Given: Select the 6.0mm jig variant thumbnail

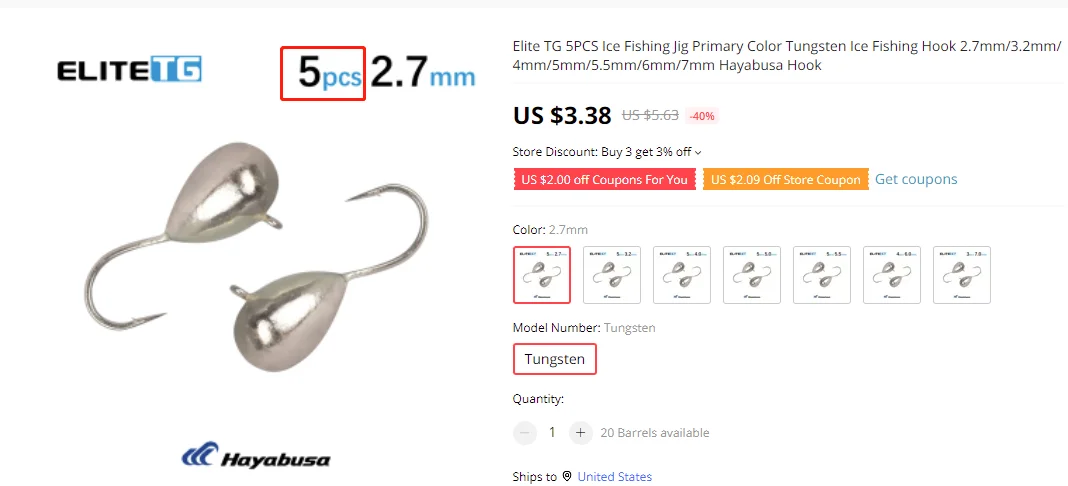Looking at the screenshot, I should (892, 274).
